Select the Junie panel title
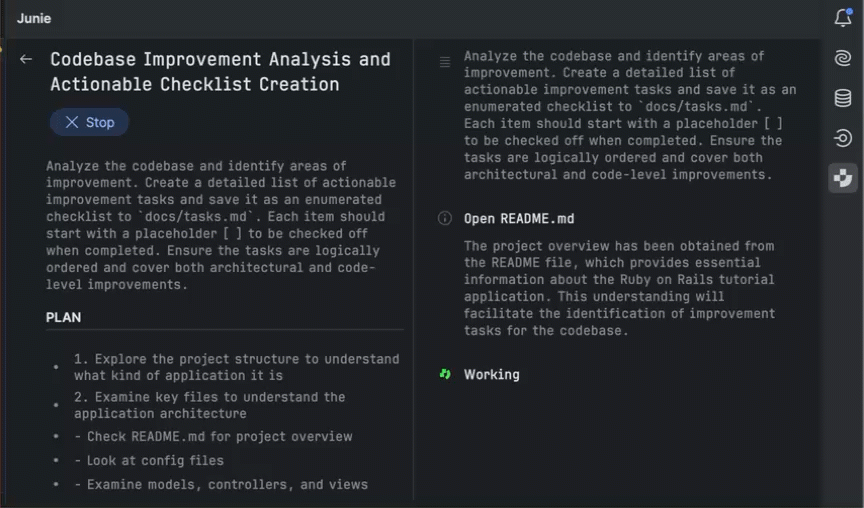Screen dimensions: 864x508 (x=34, y=18)
